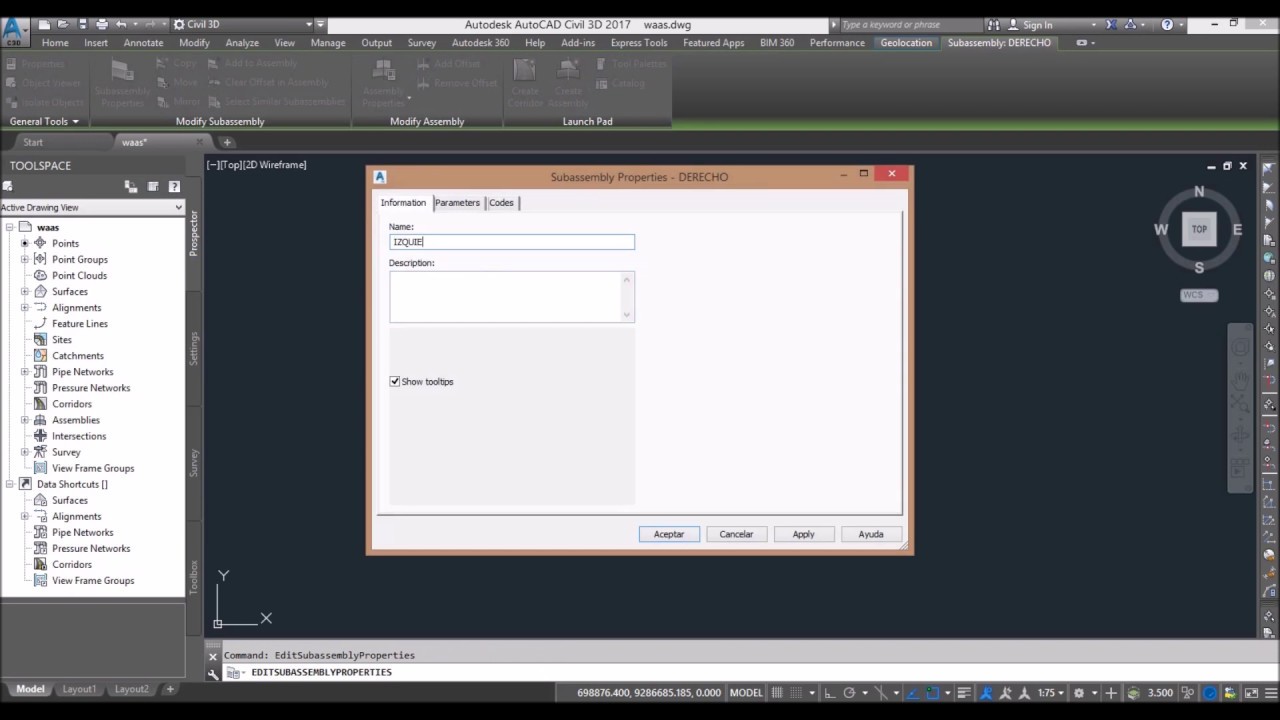1280x720 pixels.
Task: Expand the Surfaces tree node
Action: click(25, 292)
